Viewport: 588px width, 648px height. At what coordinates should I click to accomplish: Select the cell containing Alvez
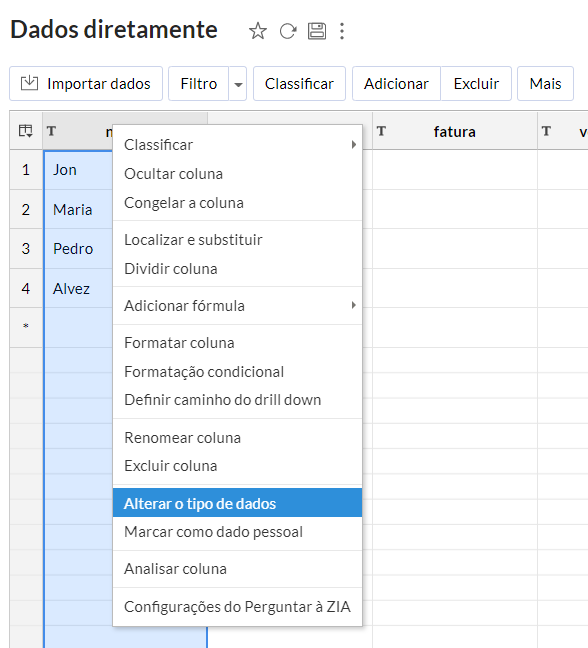(78, 288)
